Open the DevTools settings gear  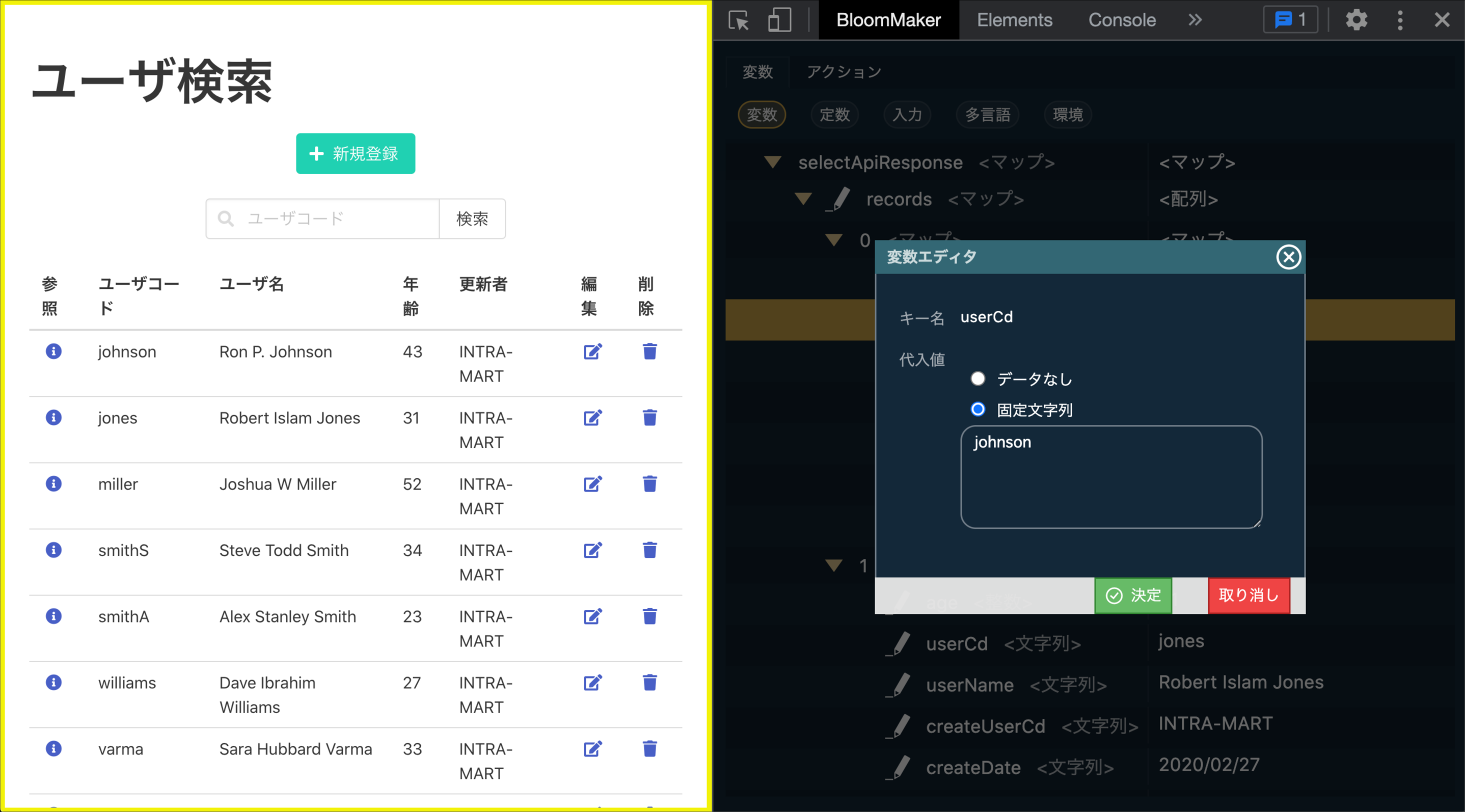1356,20
